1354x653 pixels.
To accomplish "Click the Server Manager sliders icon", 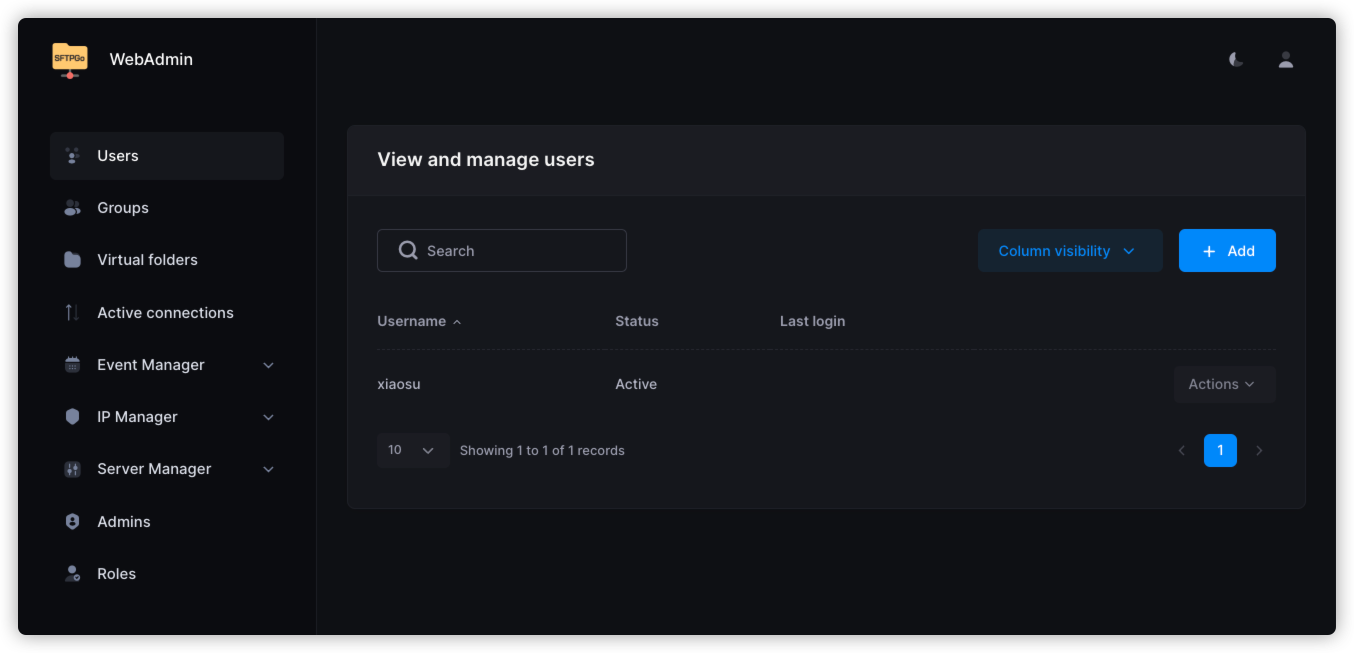I will [x=72, y=469].
